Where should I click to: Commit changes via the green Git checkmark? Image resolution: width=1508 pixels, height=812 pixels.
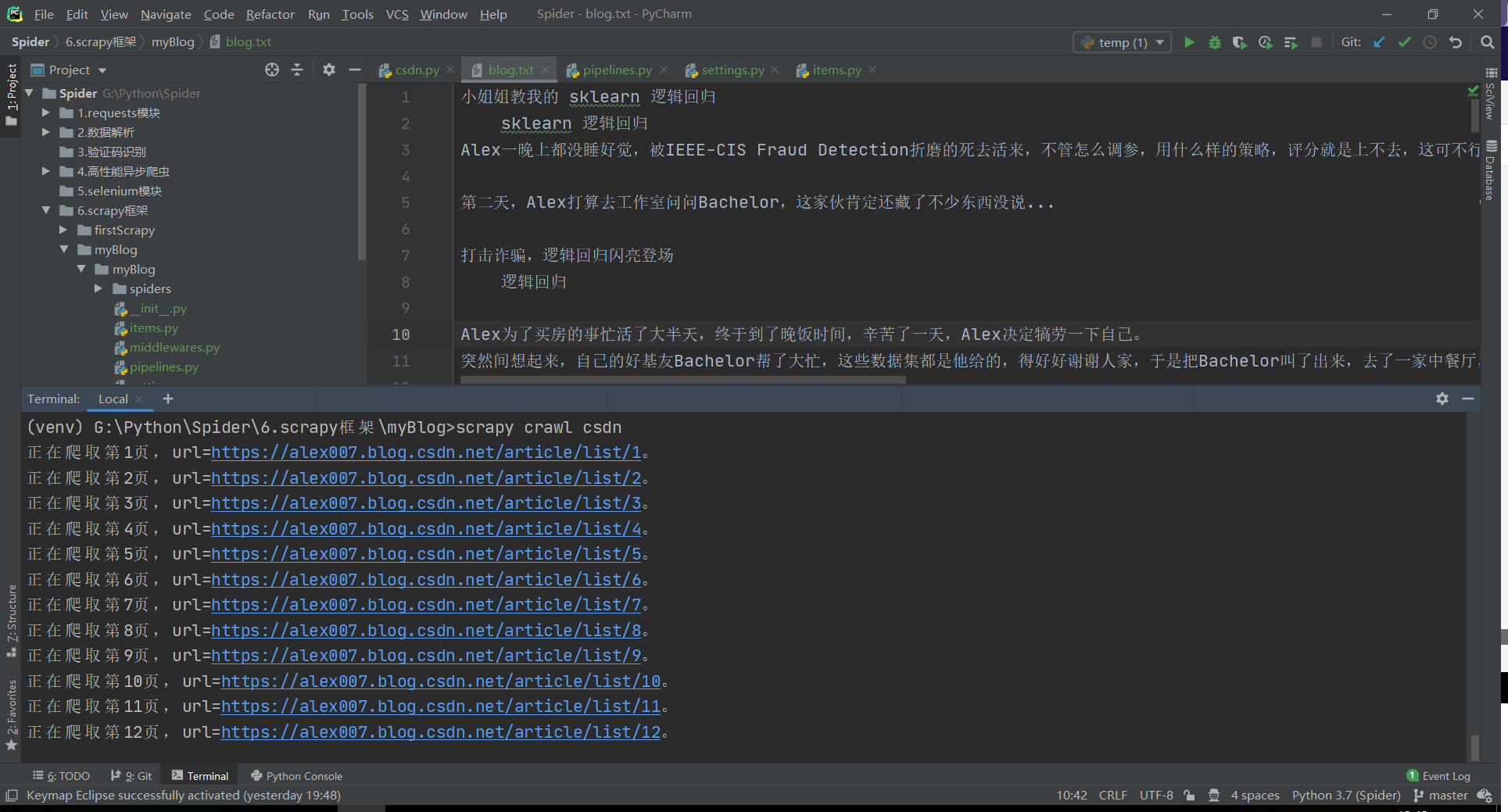[x=1404, y=42]
